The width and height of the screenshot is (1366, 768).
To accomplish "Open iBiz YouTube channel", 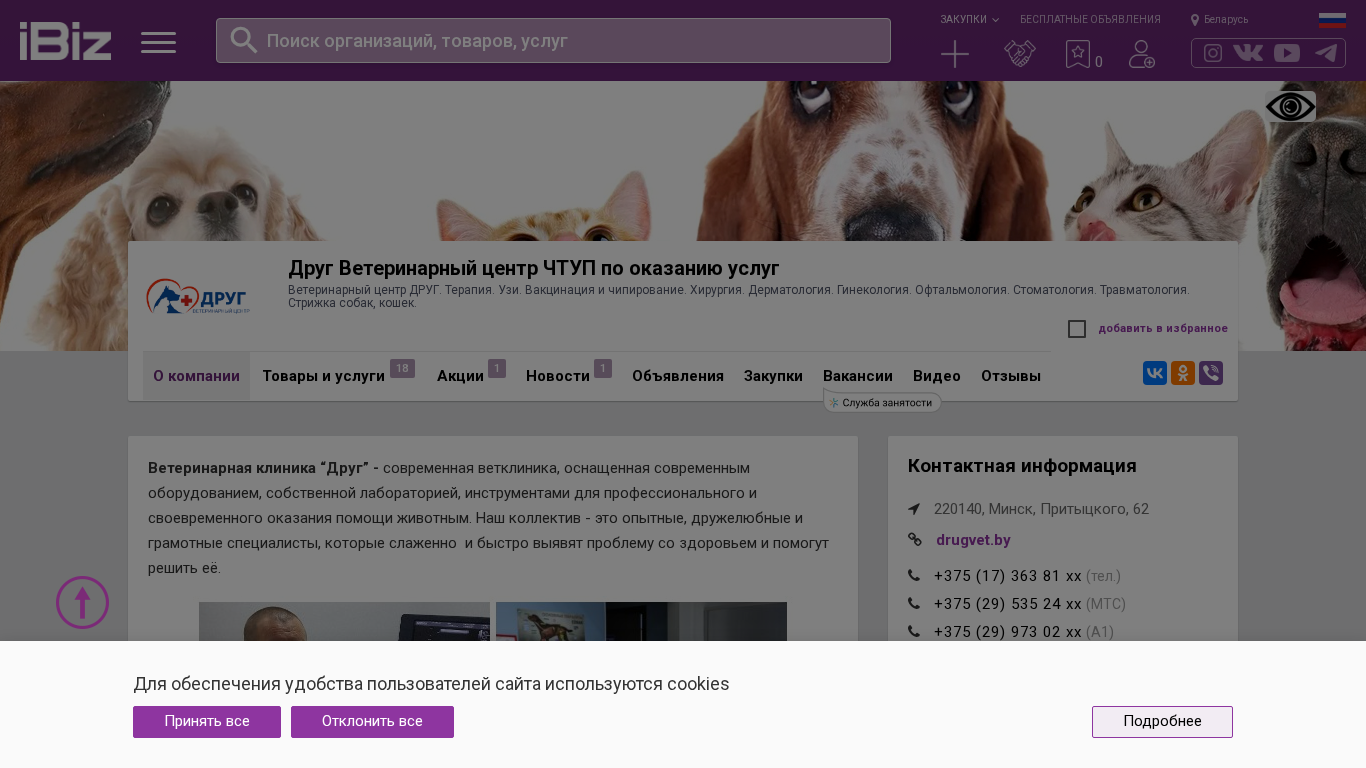I will tap(1287, 53).
